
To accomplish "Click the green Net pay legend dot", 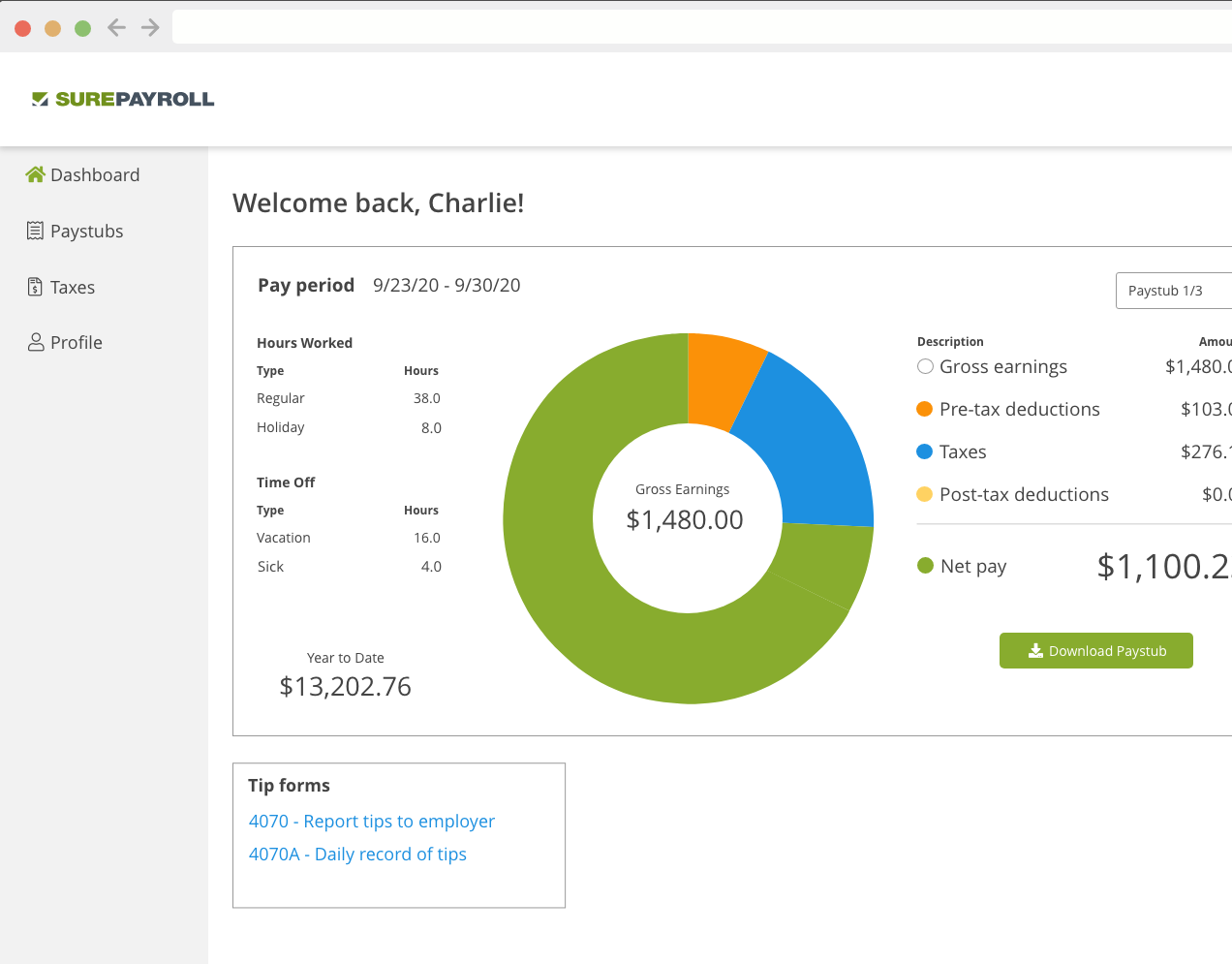I will pos(925,566).
